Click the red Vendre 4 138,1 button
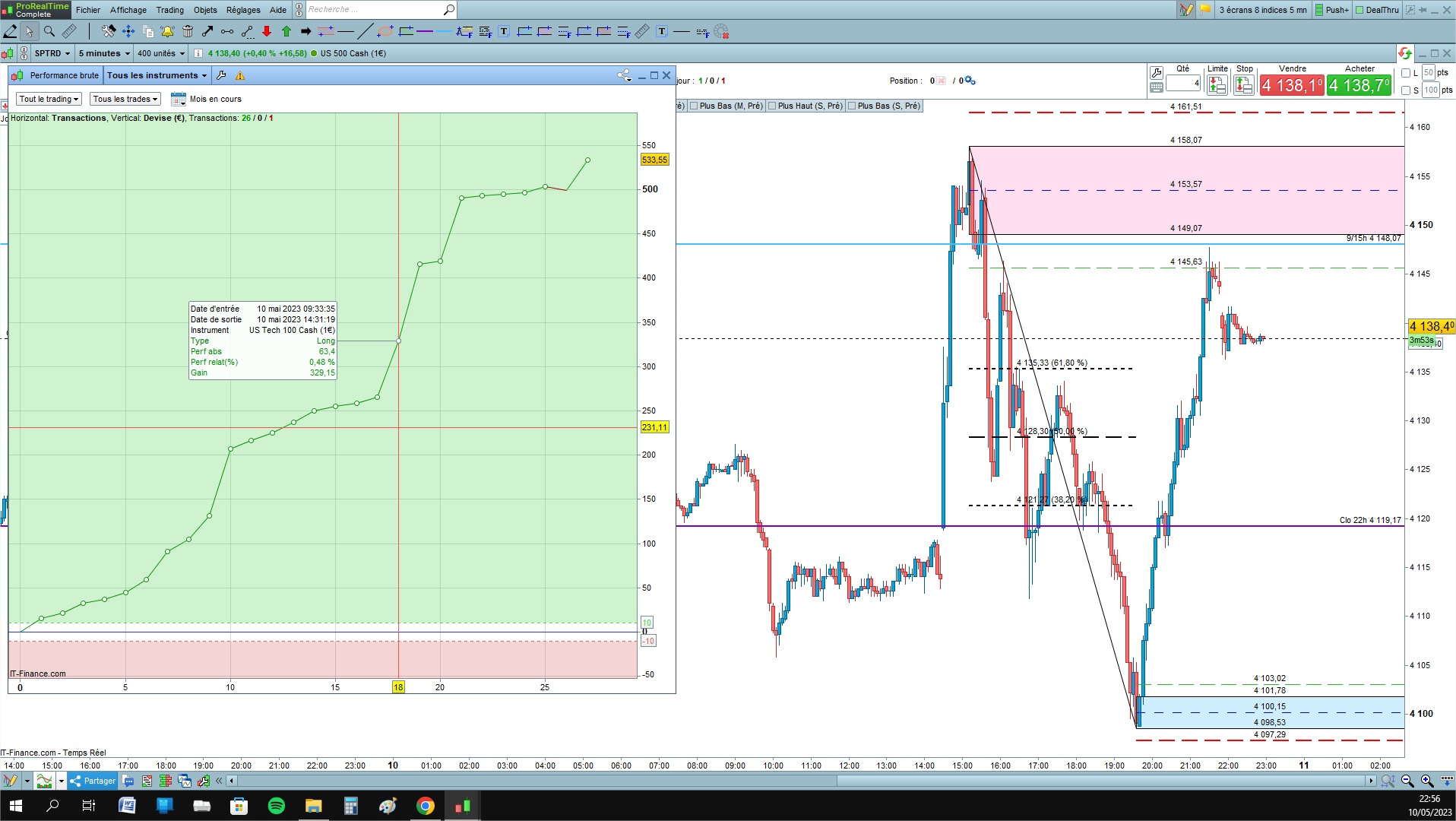This screenshot has height=821, width=1456. 1292,85
